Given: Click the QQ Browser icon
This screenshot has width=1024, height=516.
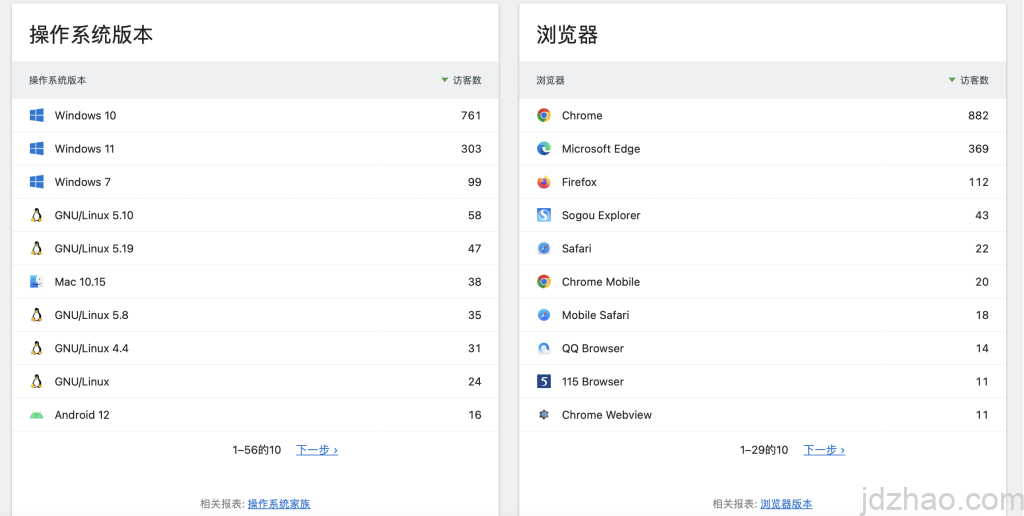Looking at the screenshot, I should point(544,348).
